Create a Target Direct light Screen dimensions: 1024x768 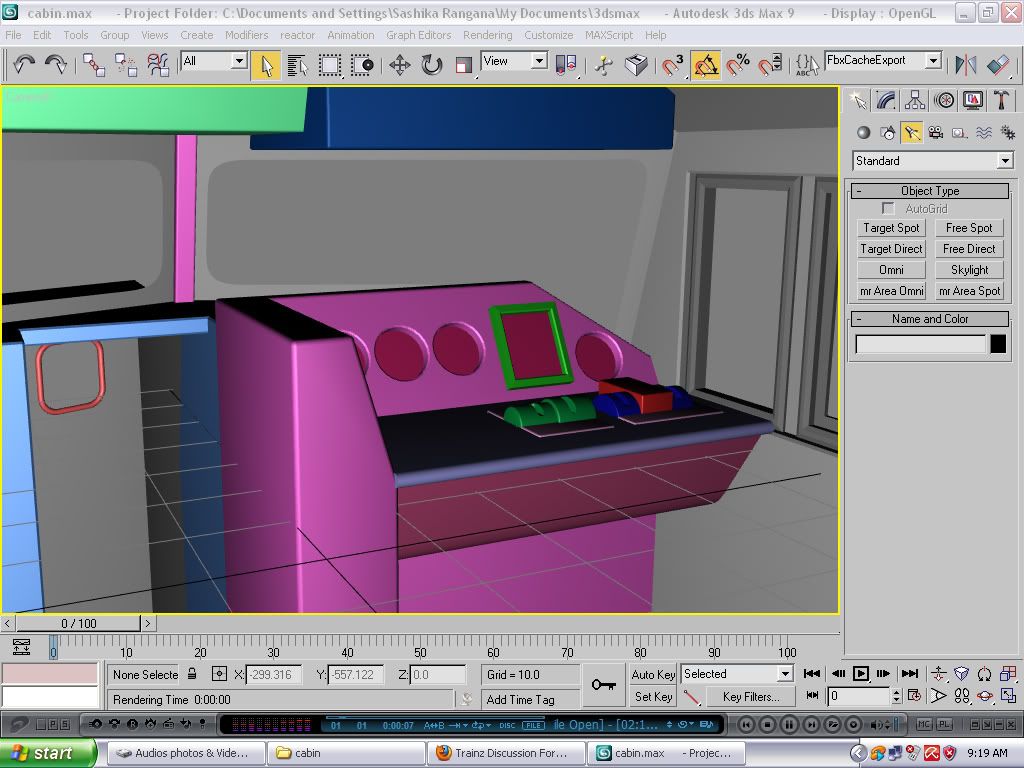(x=891, y=249)
